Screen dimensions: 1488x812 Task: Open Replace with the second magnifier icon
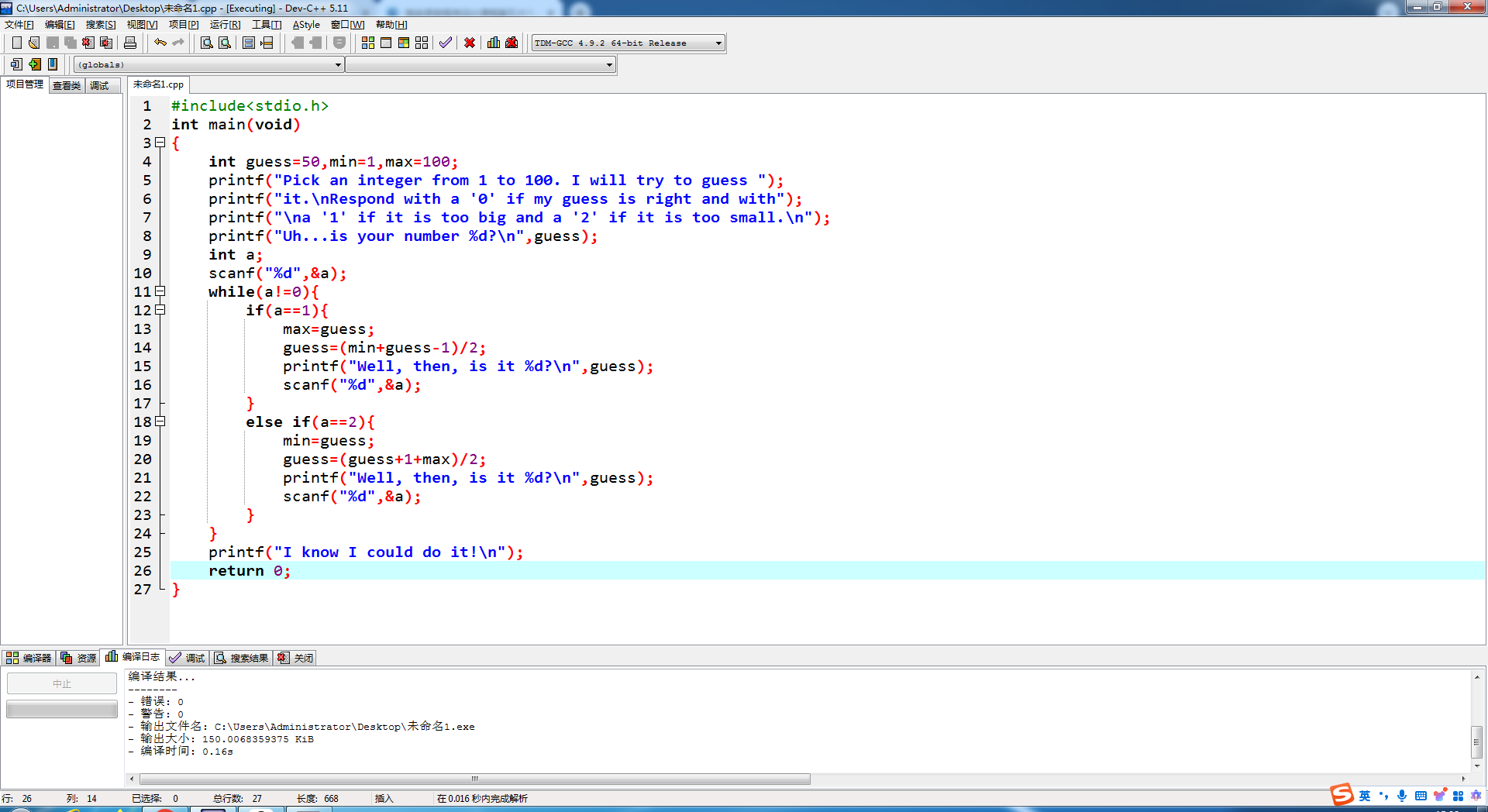(x=225, y=43)
